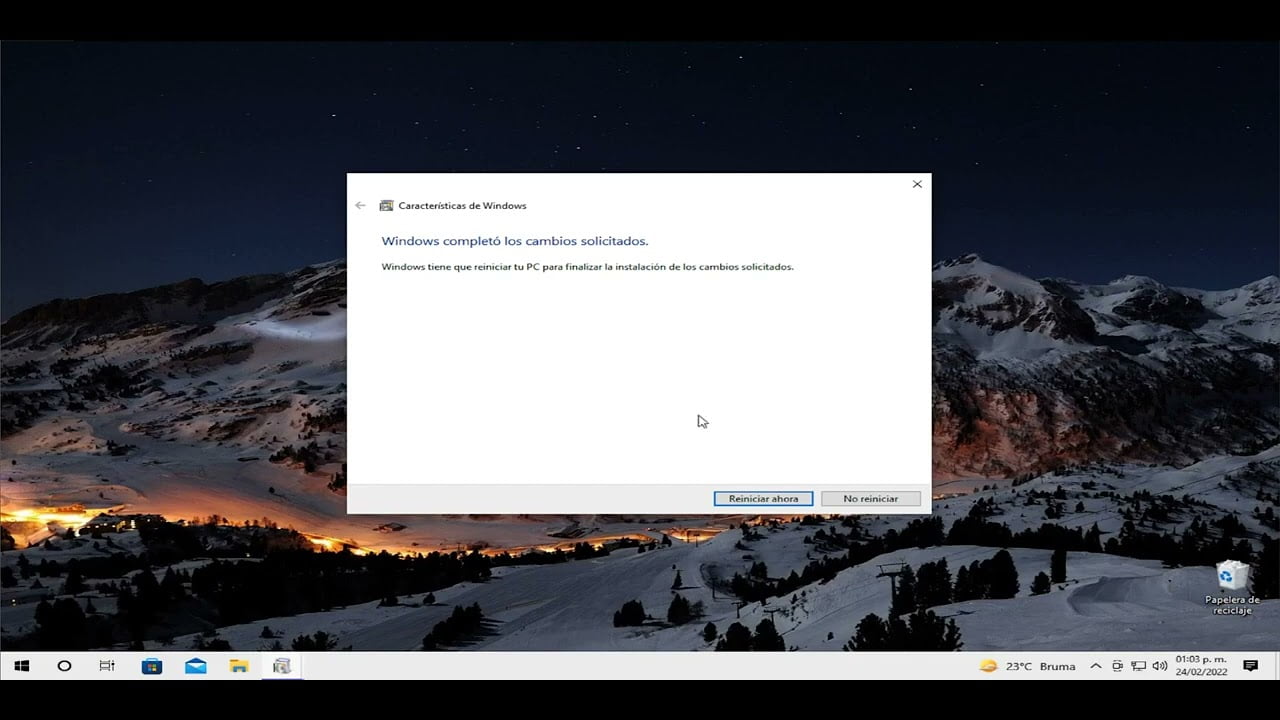Choose the No reiniciar button
Screen dimensions: 1280x720
coord(870,498)
